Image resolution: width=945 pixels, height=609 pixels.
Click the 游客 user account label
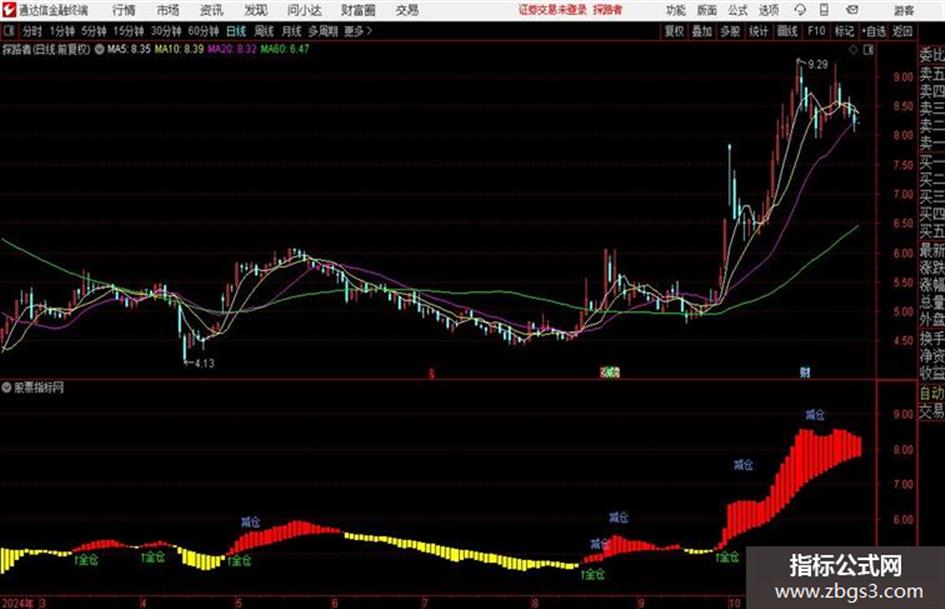pyautogui.click(x=903, y=10)
